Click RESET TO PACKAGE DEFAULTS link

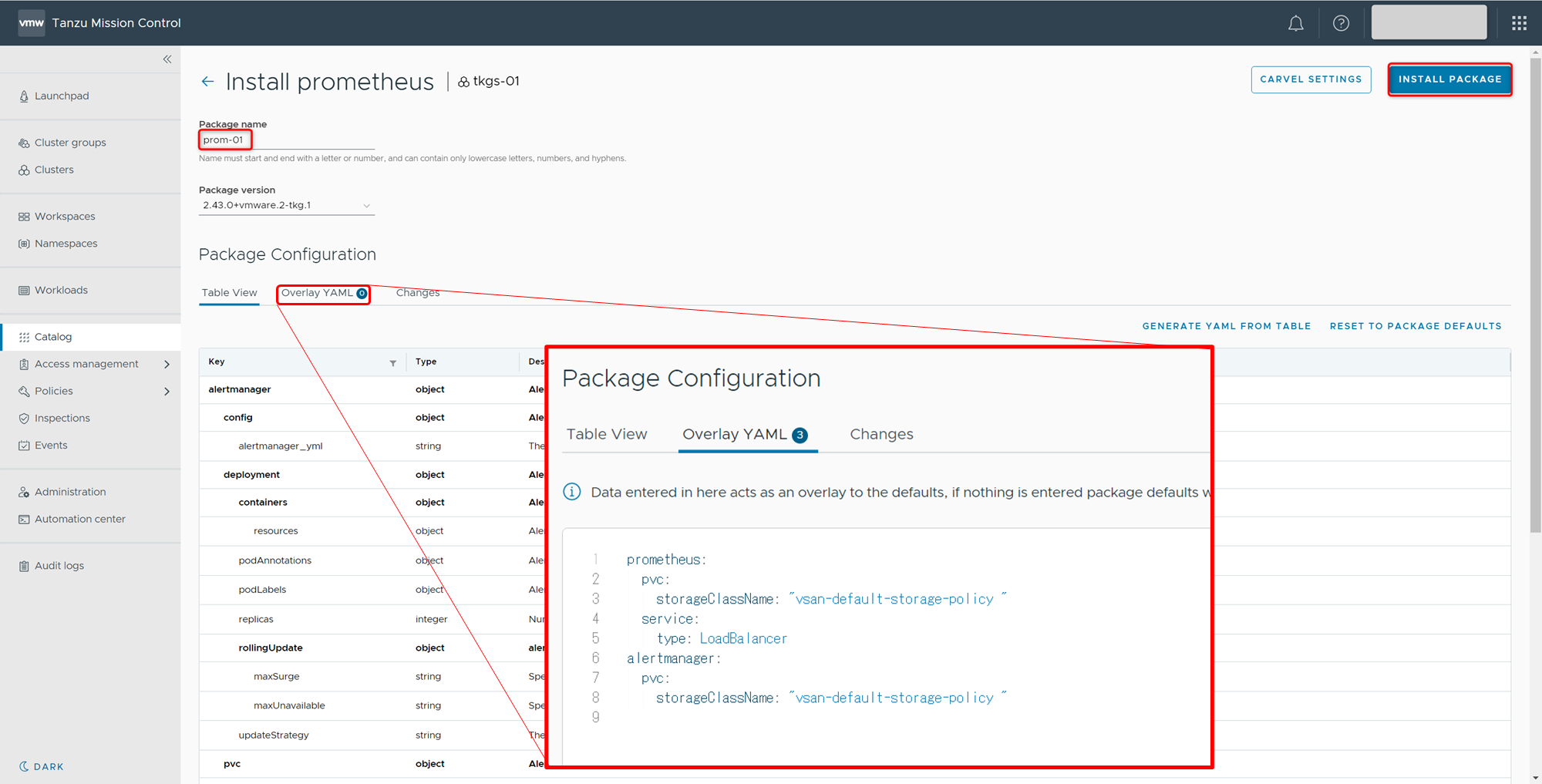coord(1416,326)
